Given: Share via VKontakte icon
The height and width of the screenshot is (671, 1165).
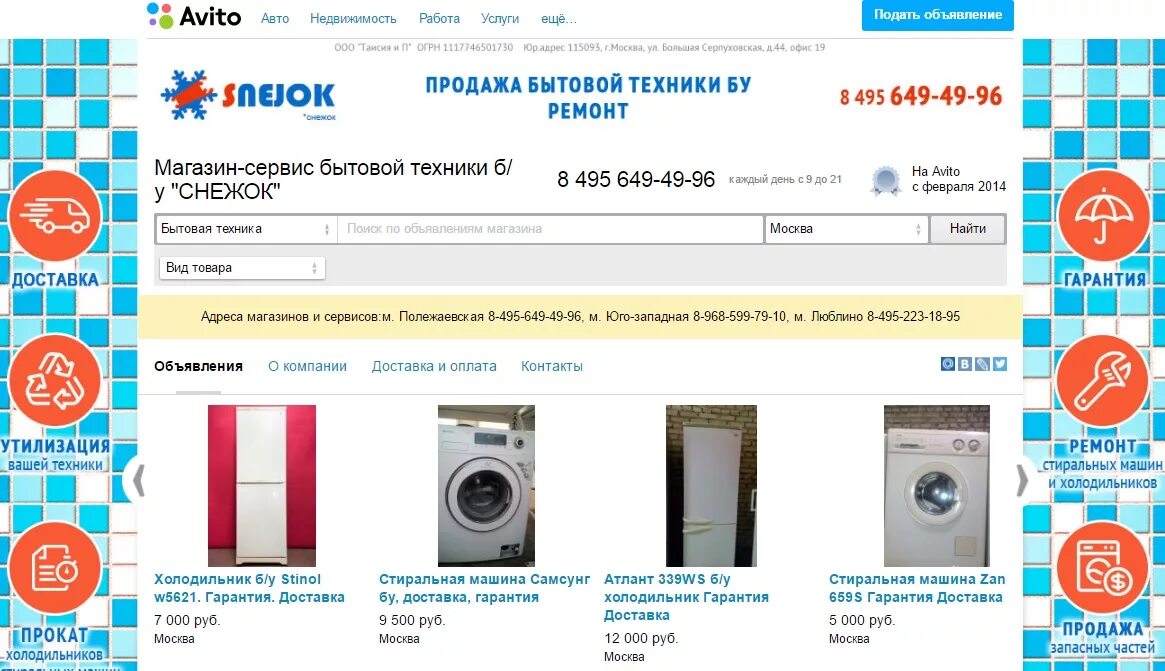Looking at the screenshot, I should click(x=965, y=364).
